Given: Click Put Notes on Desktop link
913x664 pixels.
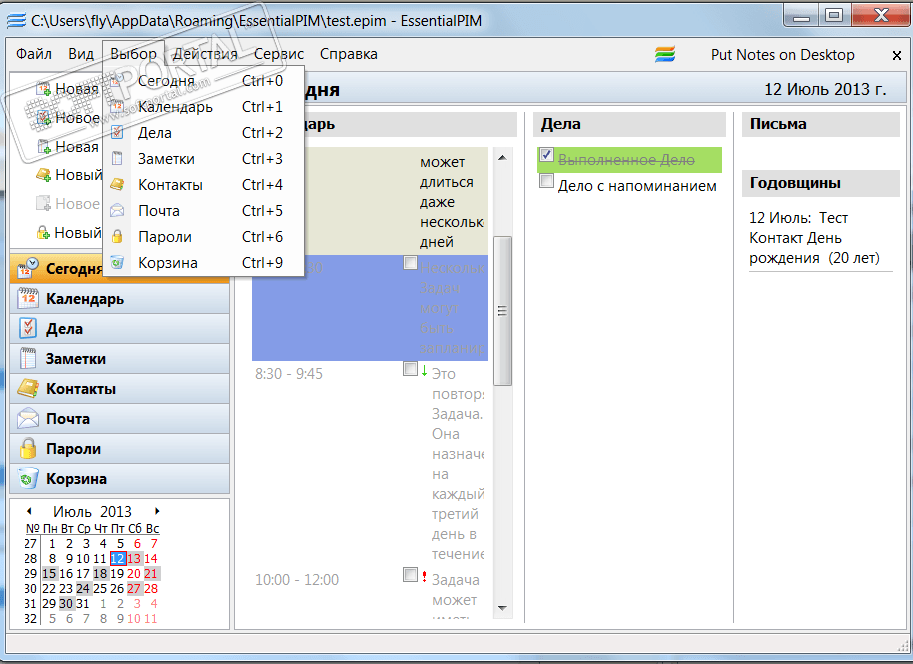Looking at the screenshot, I should [783, 55].
